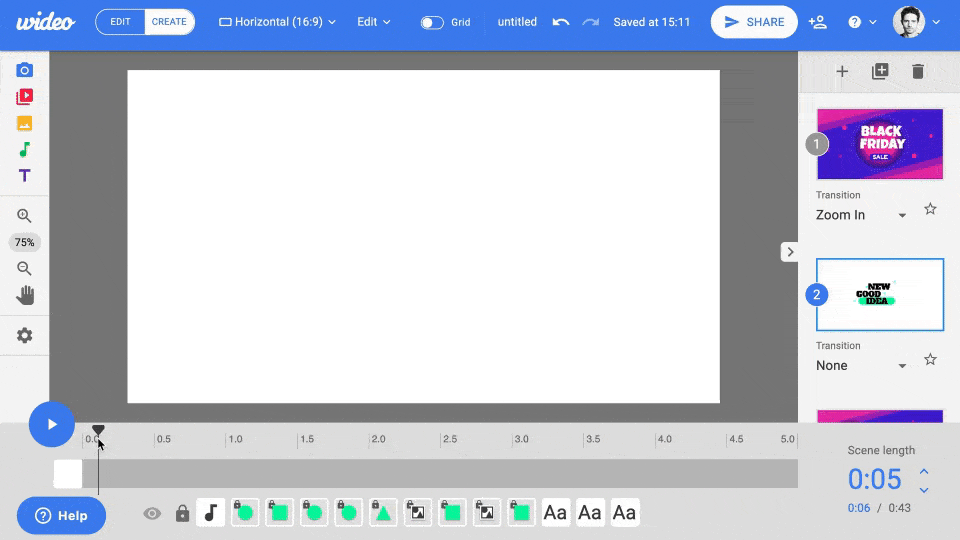The height and width of the screenshot is (540, 960).
Task: Open the Help chat button
Action: [x=61, y=516]
